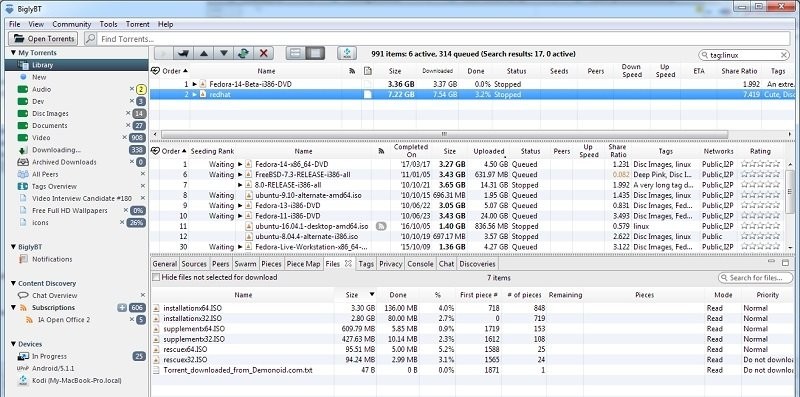Sort files by the Size column header
This screenshot has width=800, height=397.
pyautogui.click(x=355, y=294)
